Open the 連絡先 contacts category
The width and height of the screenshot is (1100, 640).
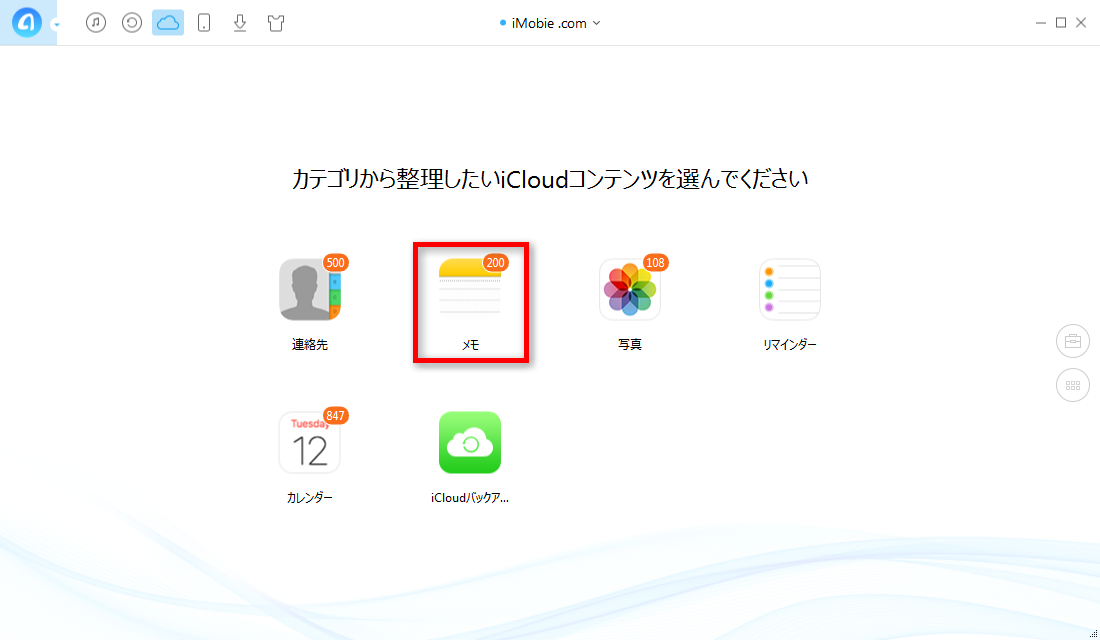[309, 290]
